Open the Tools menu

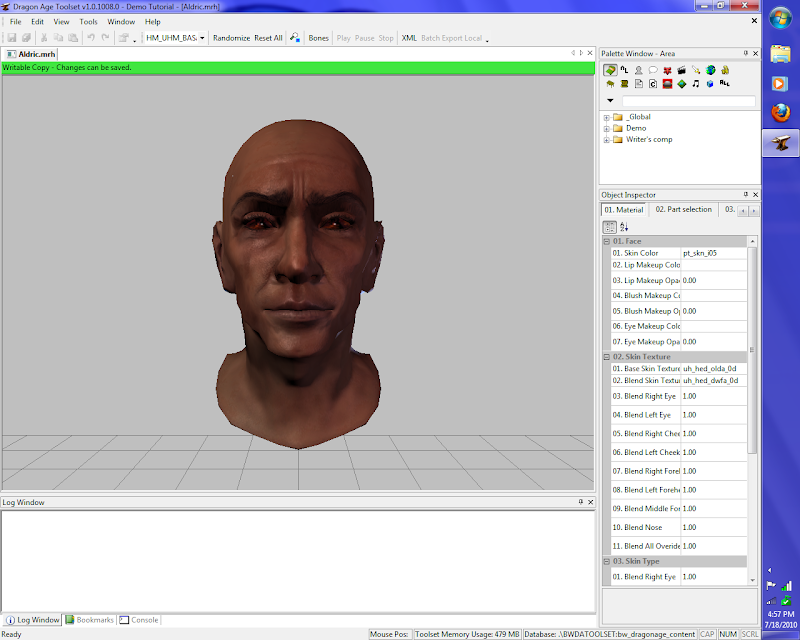click(x=88, y=21)
